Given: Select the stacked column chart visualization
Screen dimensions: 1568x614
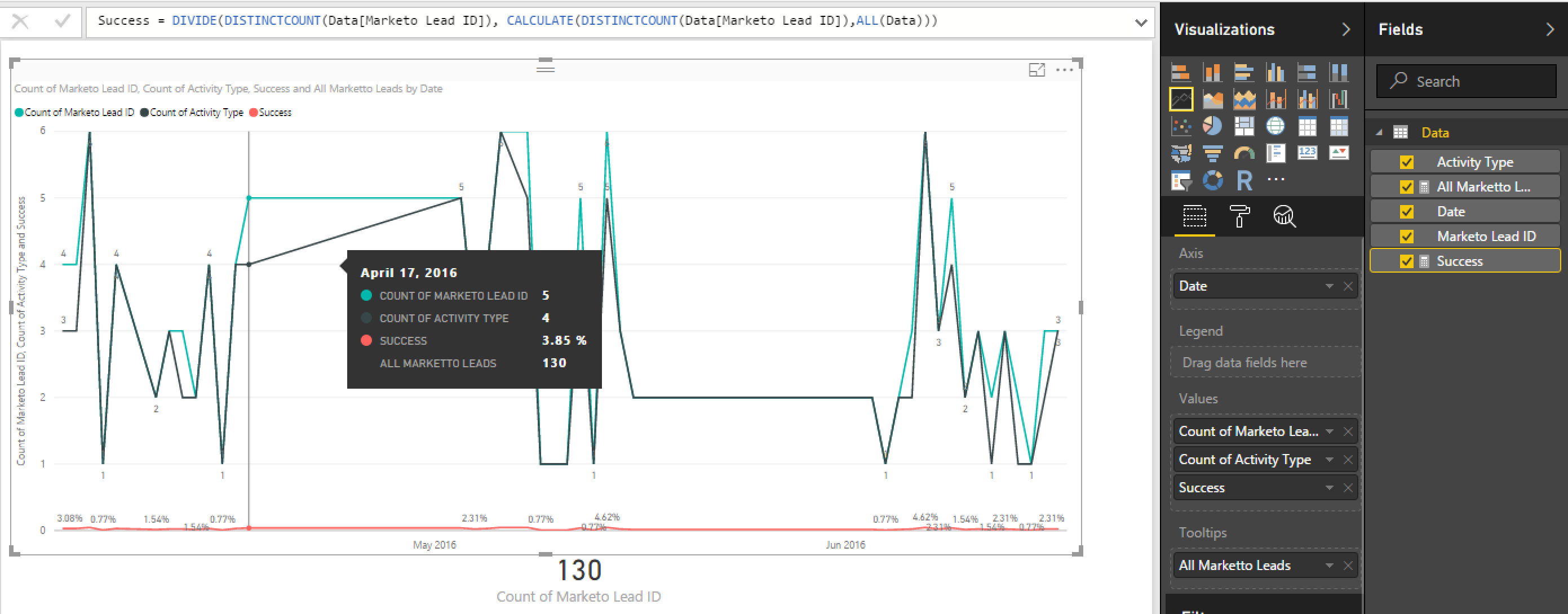Looking at the screenshot, I should (1212, 73).
